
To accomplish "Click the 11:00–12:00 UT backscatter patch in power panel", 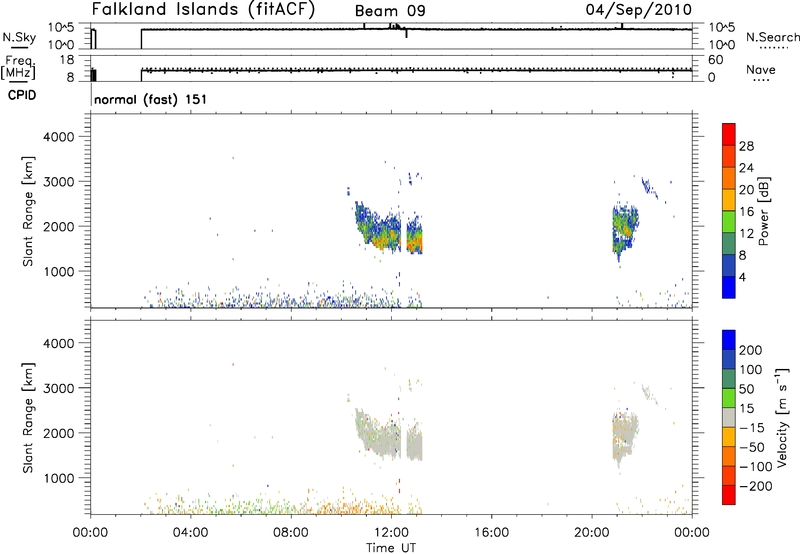I will (379, 227).
